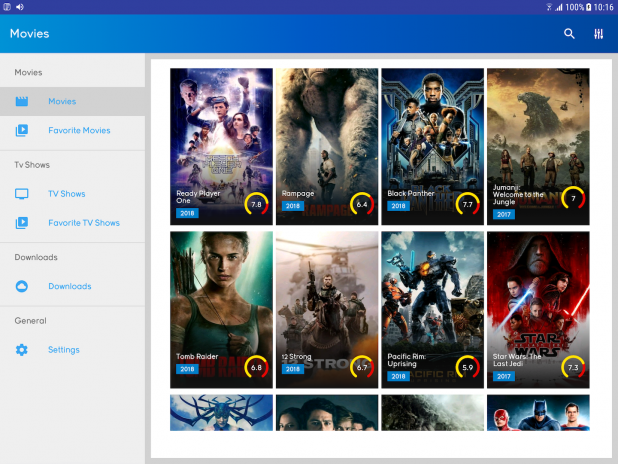618x464 pixels.
Task: Open the Star Wars: The Last Jedi poster
Action: 538,309
